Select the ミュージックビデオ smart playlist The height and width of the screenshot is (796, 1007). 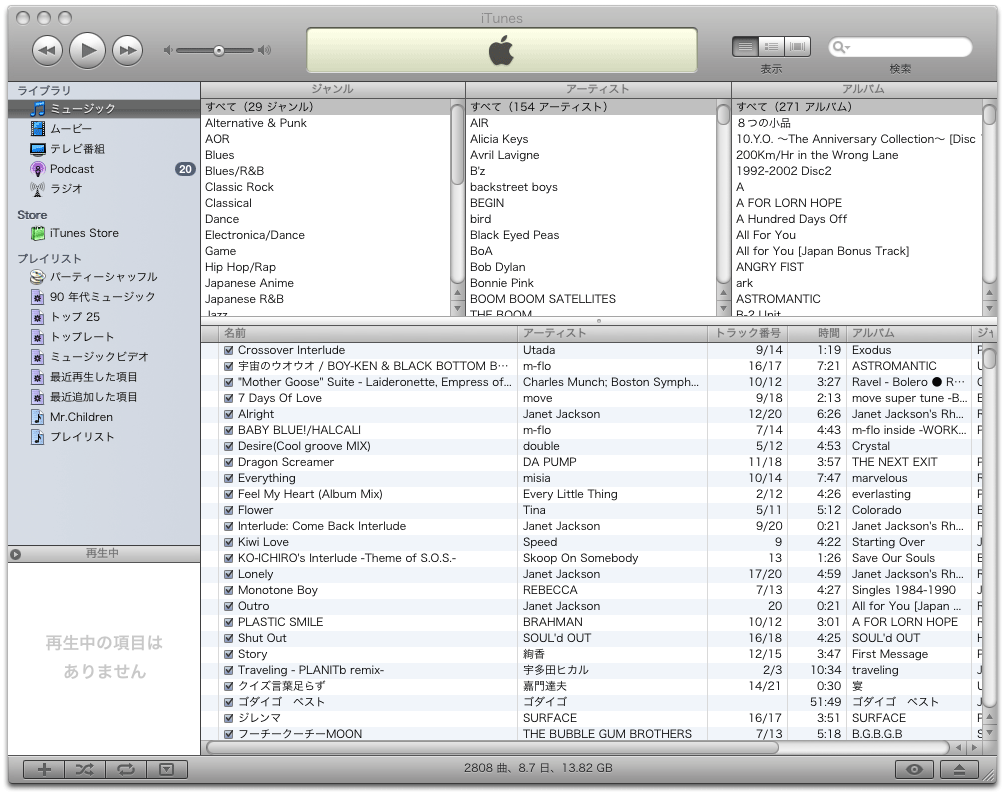coord(104,357)
